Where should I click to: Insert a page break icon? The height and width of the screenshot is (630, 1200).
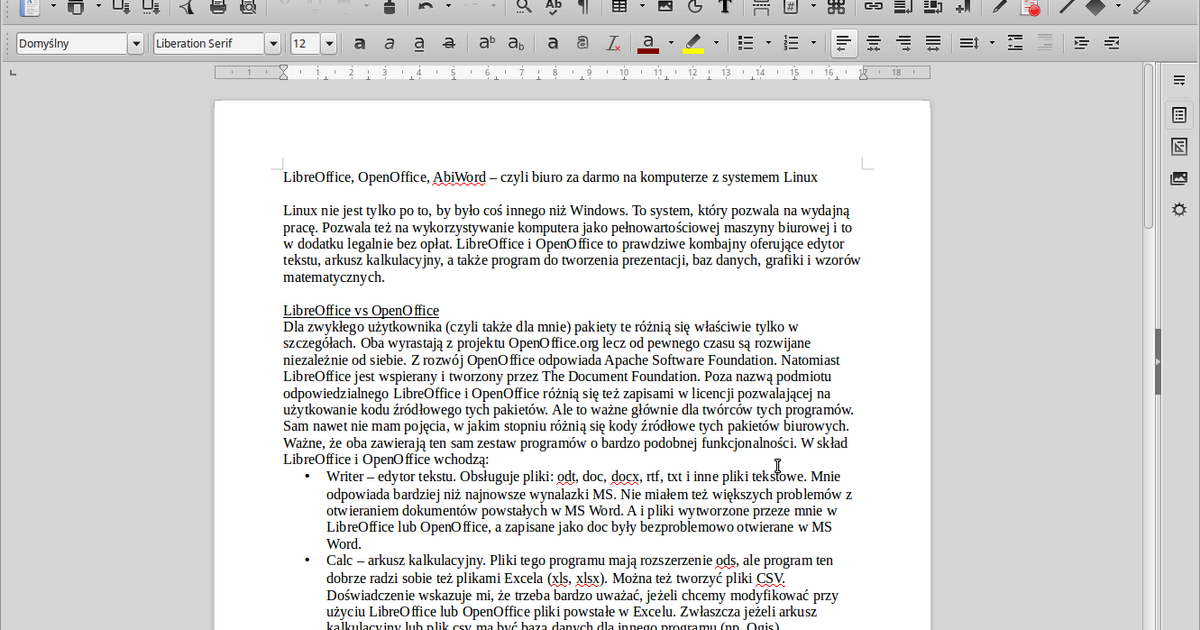[761, 7]
